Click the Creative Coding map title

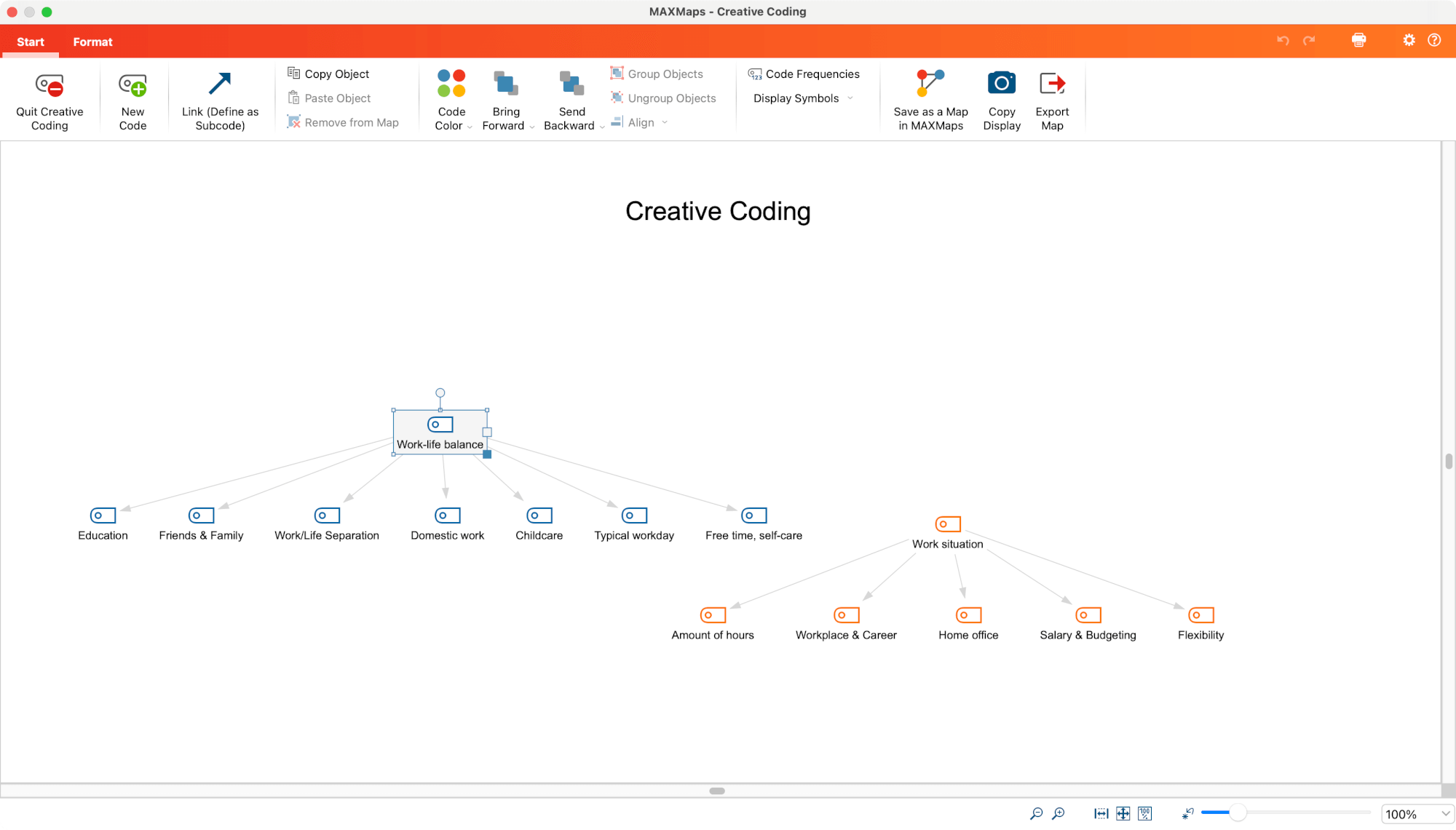click(718, 211)
